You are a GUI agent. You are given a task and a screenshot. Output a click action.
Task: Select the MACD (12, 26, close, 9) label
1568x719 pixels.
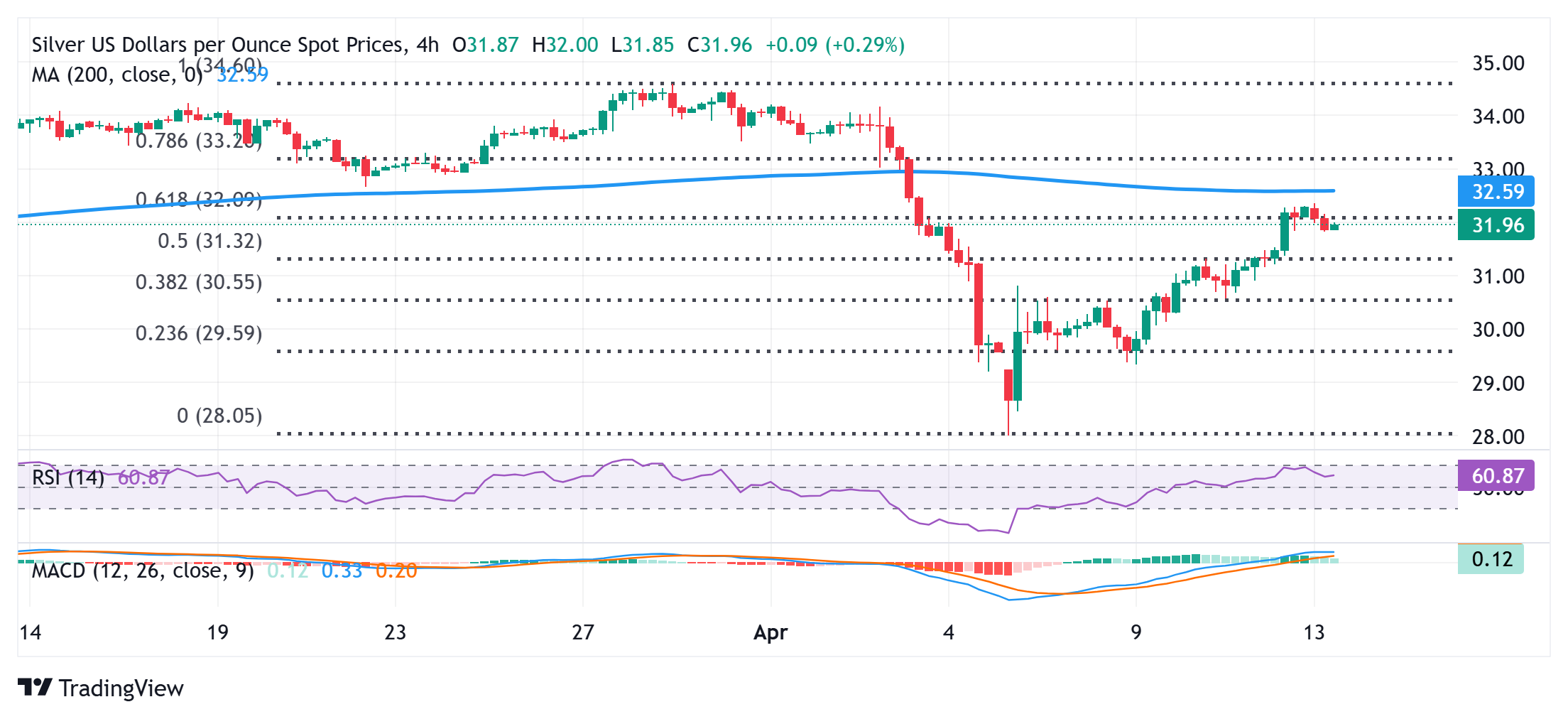click(143, 571)
